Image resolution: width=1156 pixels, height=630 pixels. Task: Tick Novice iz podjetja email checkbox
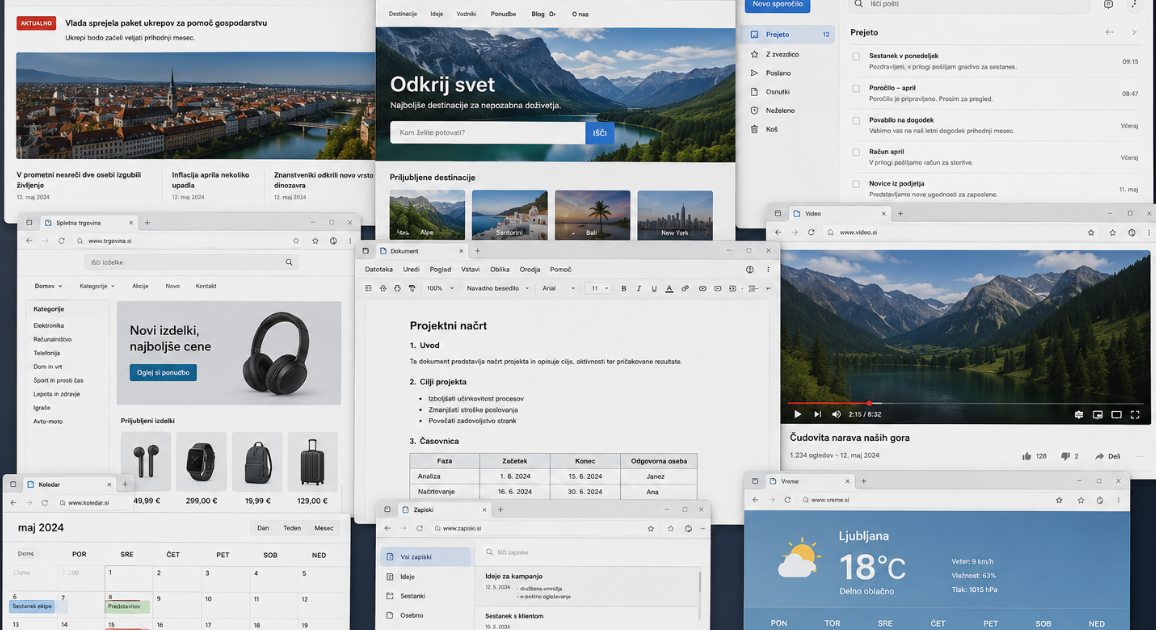pyautogui.click(x=856, y=184)
